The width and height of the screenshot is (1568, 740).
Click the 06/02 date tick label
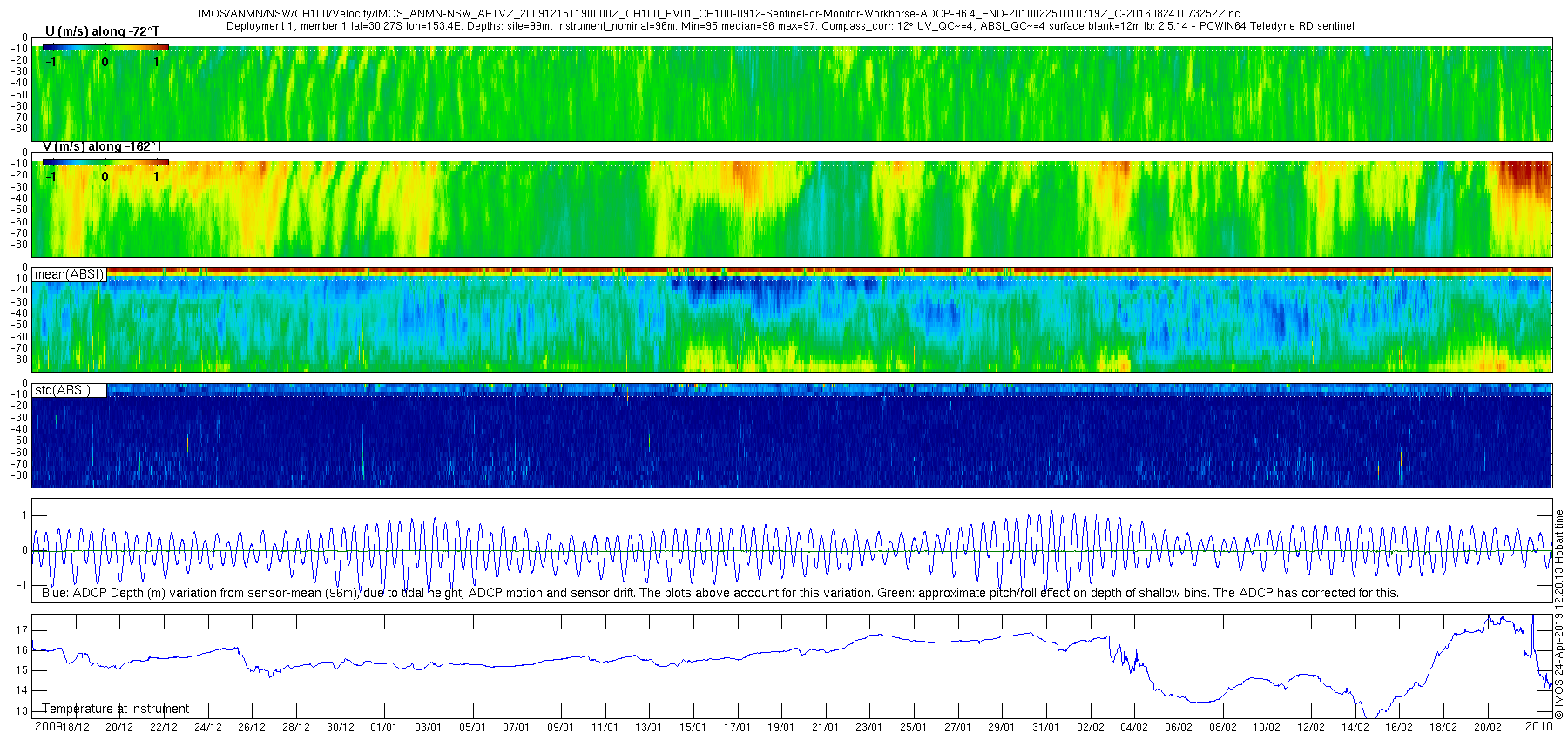(x=1179, y=728)
